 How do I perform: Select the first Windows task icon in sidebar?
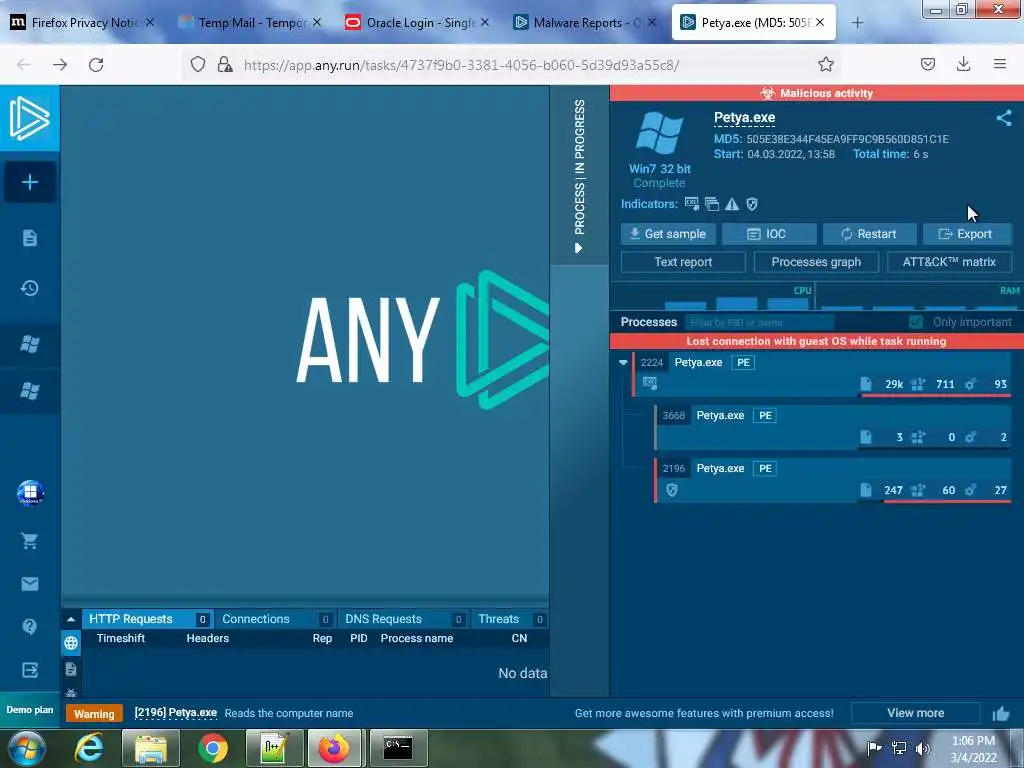(29, 344)
